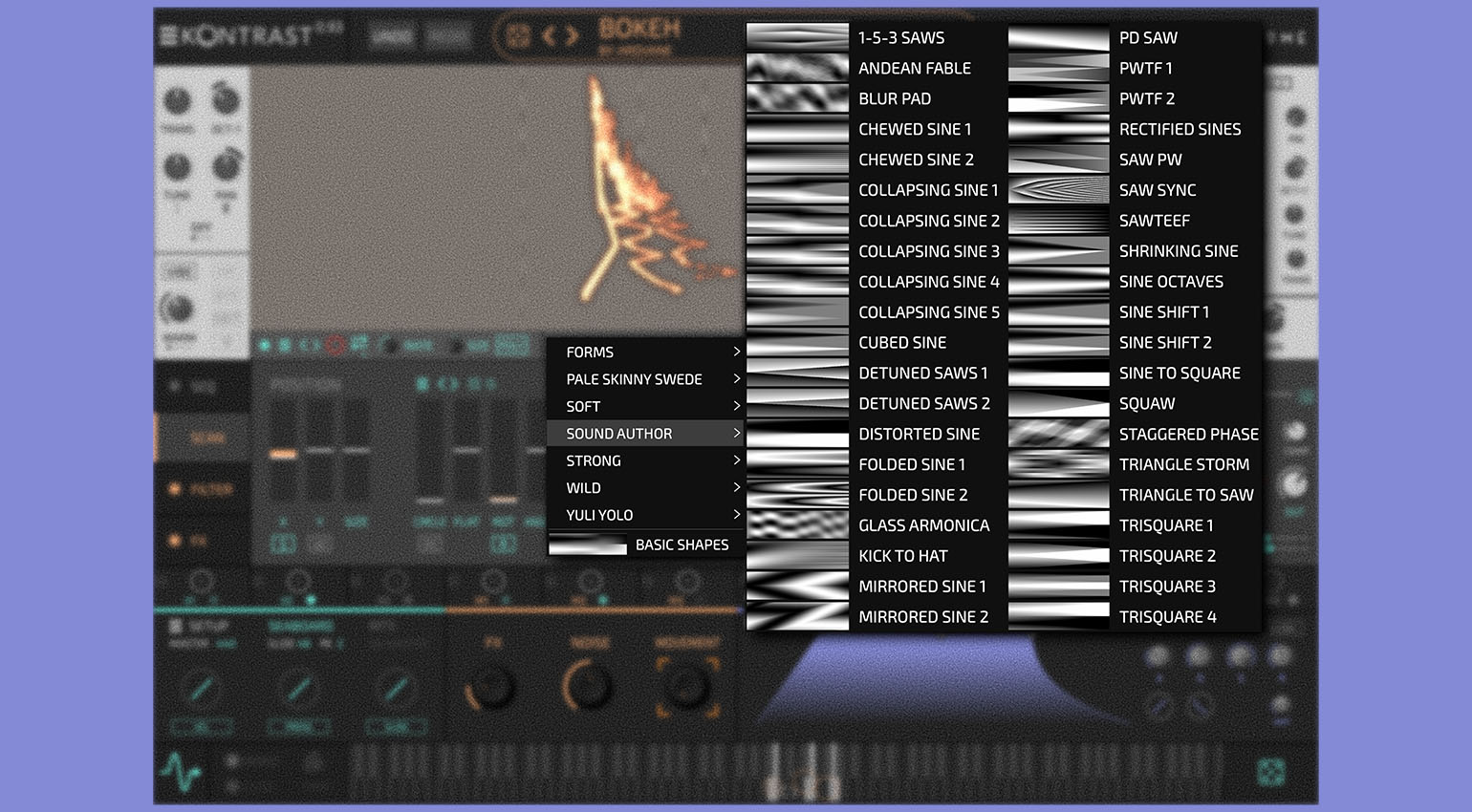This screenshot has height=812, width=1472.
Task: Choose CUBED SINE from the wavetable list
Action: coord(901,342)
